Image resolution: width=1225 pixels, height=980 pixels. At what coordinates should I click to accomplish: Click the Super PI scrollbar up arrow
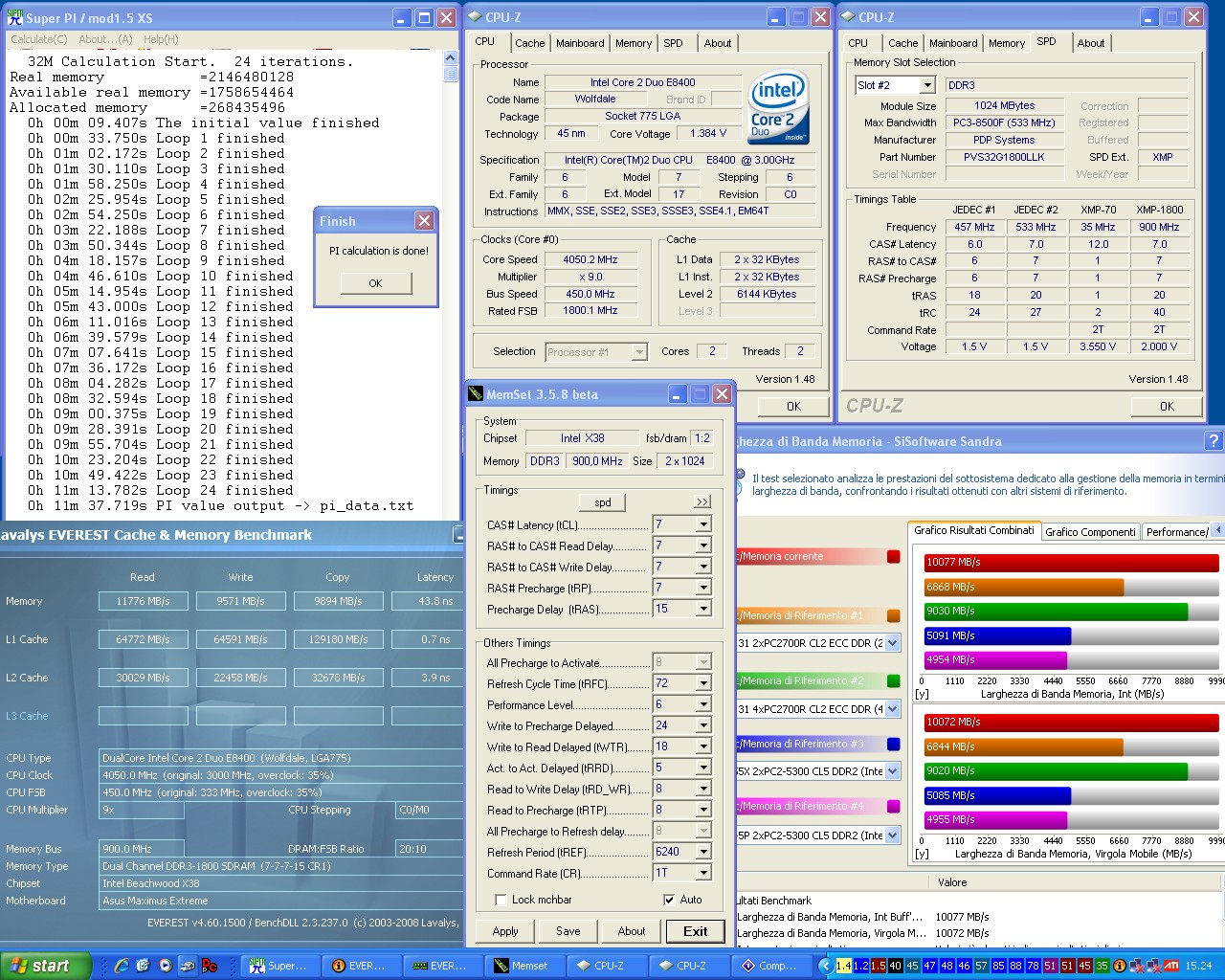pos(451,58)
